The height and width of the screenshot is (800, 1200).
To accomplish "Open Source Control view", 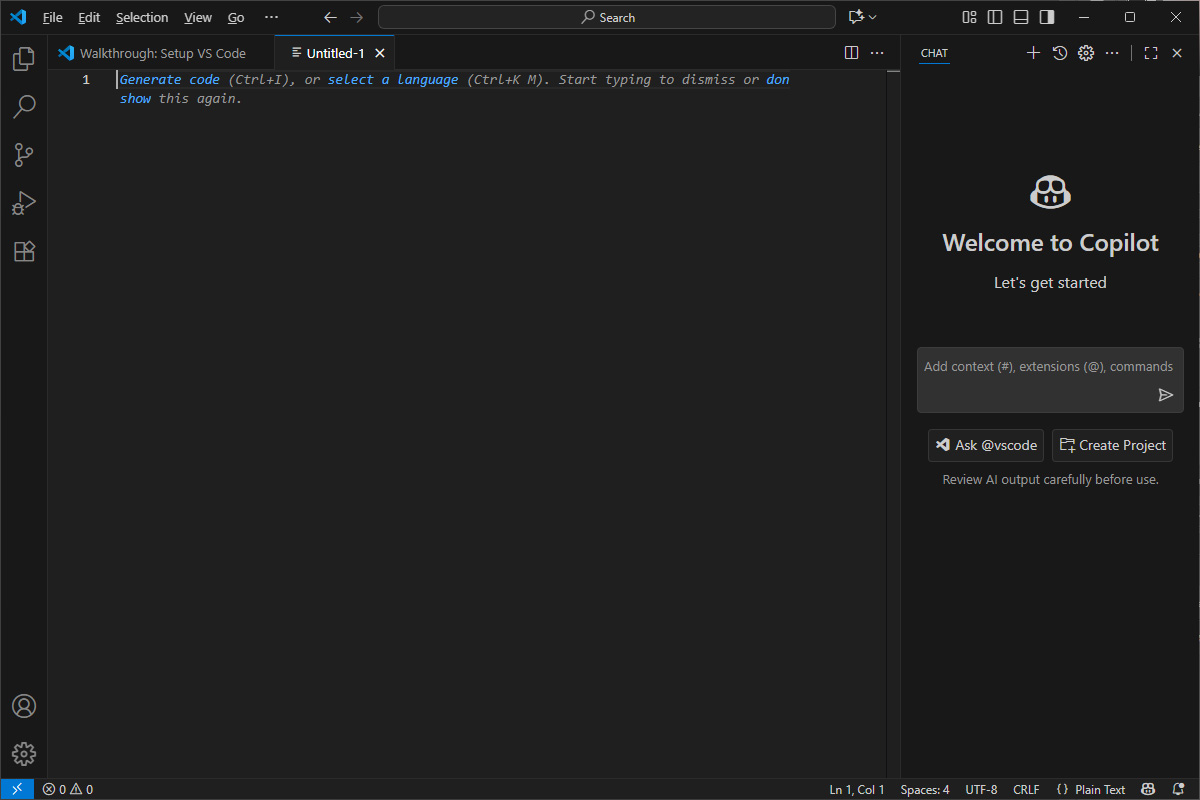I will (24, 155).
